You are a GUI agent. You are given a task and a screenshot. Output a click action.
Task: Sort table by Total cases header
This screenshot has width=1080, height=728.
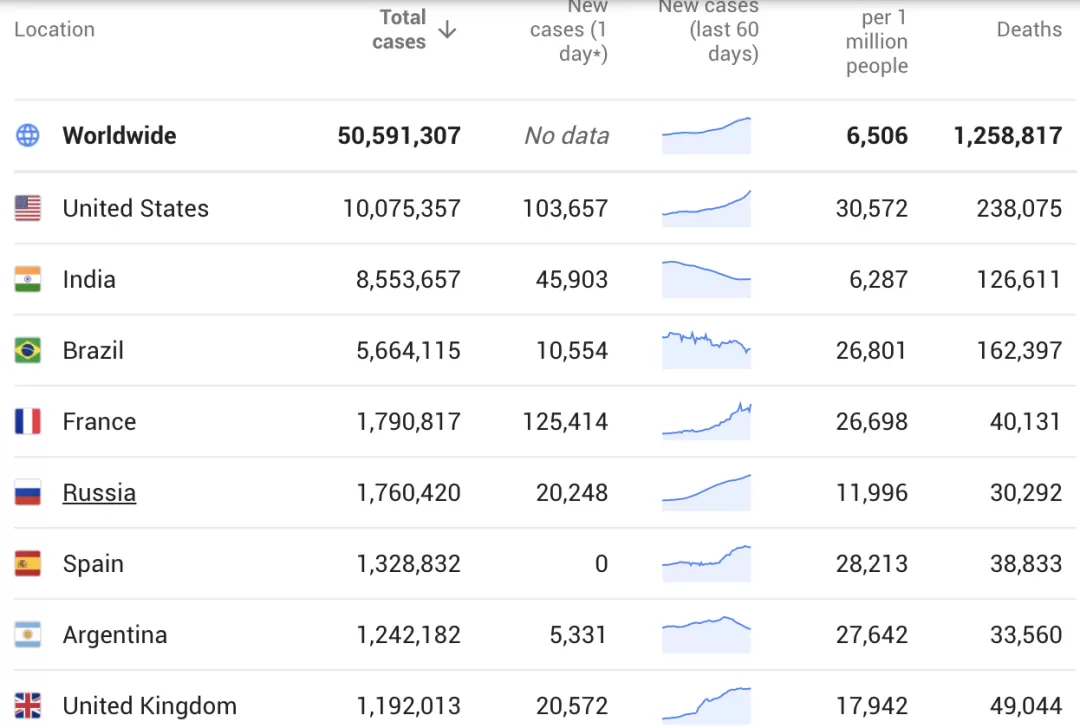click(x=399, y=30)
